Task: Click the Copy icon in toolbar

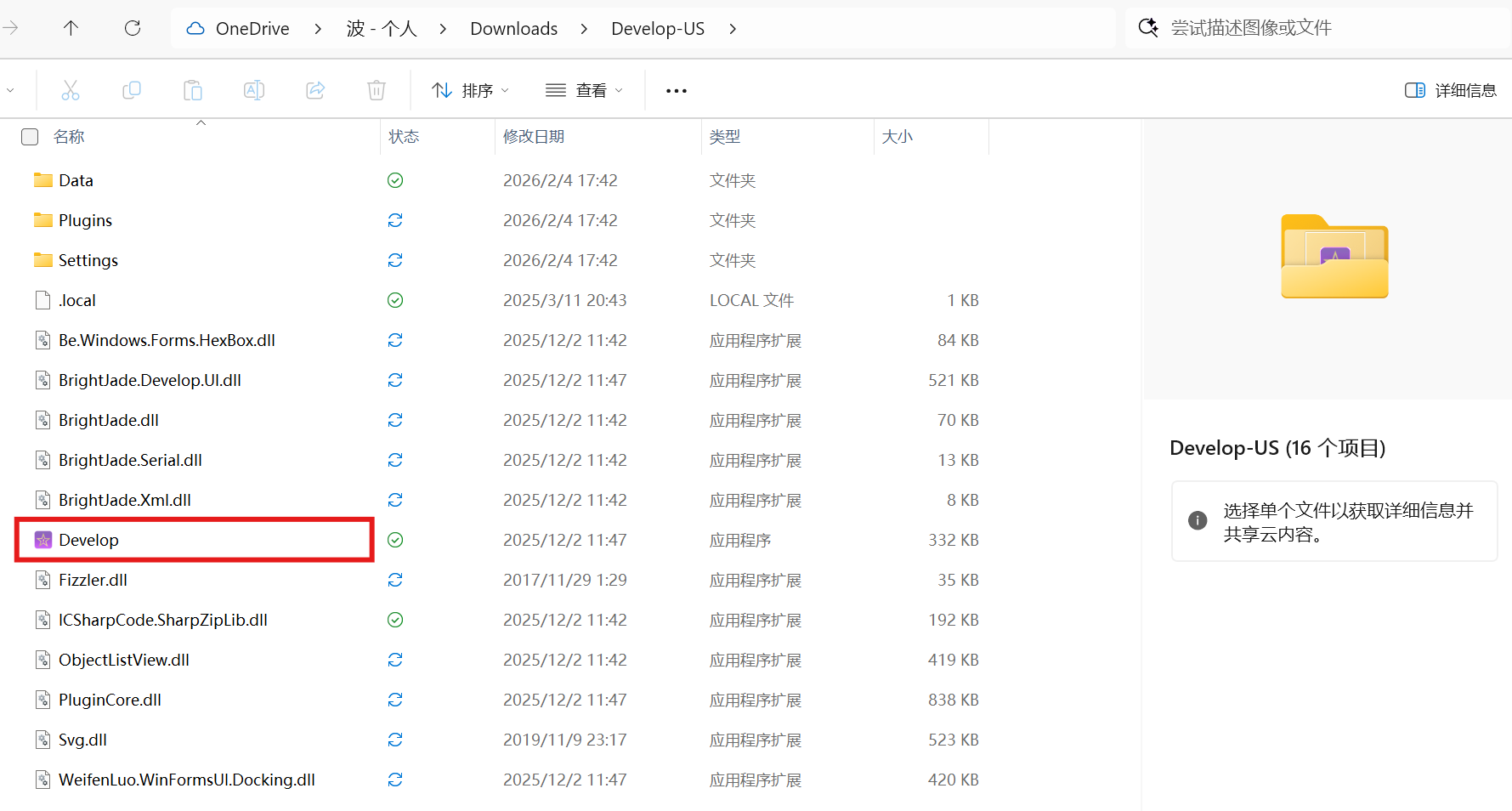Action: [132, 90]
